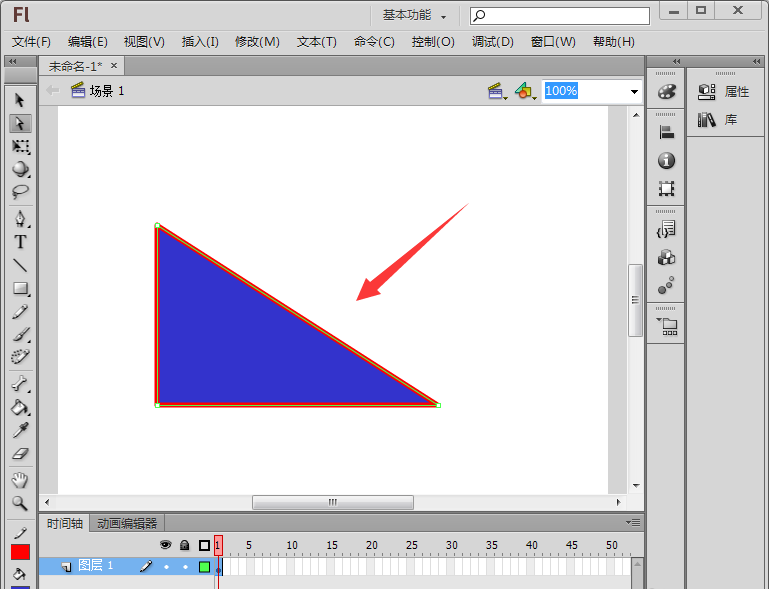
Task: Click the red stroke color swatch
Action: tap(21, 552)
